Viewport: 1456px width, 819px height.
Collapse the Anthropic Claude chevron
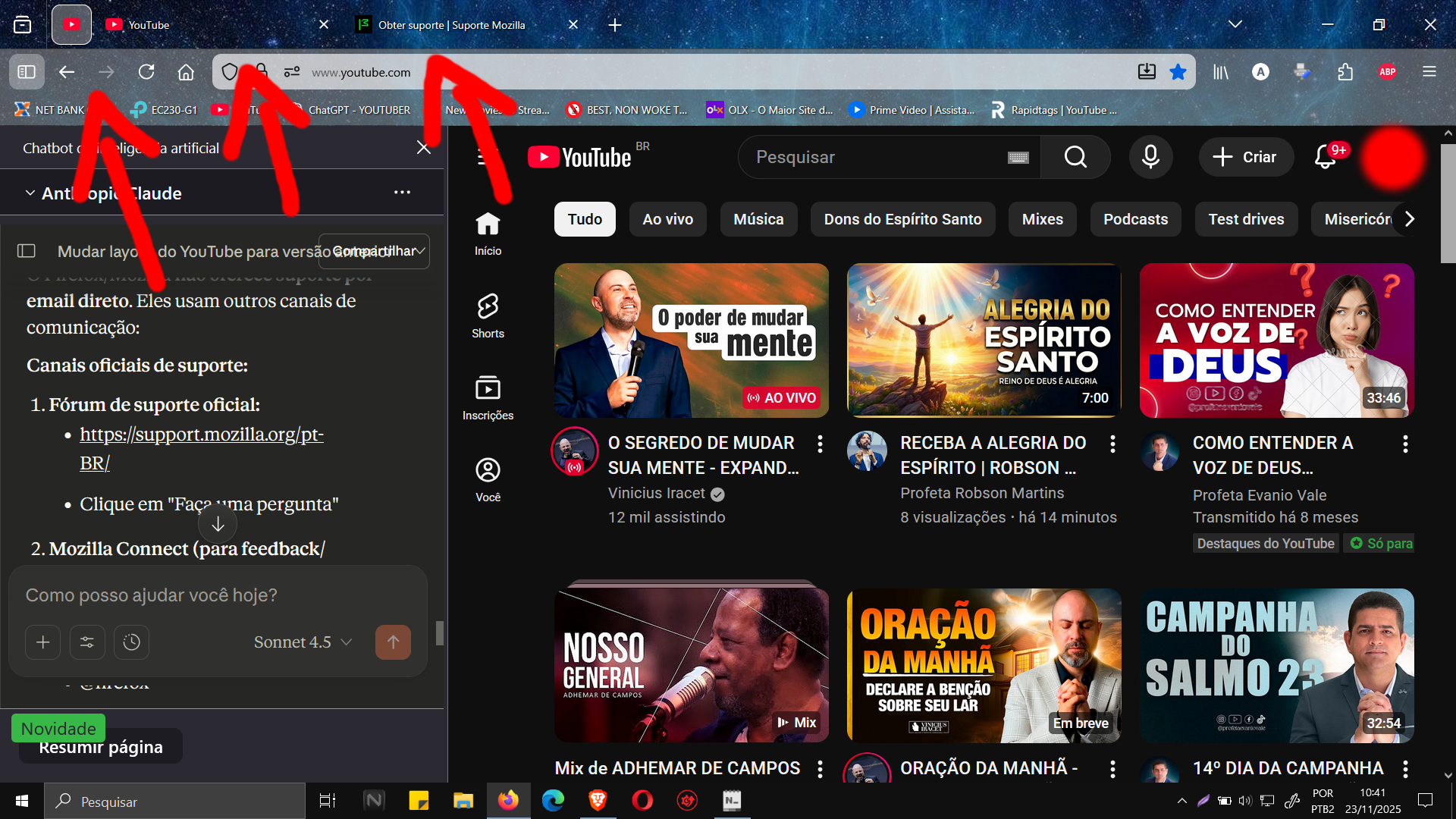(30, 193)
